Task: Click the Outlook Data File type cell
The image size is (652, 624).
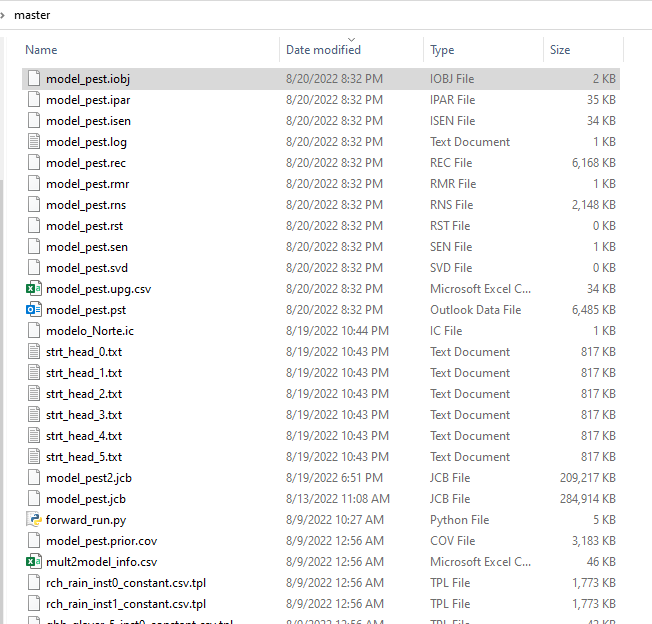Action: [475, 310]
